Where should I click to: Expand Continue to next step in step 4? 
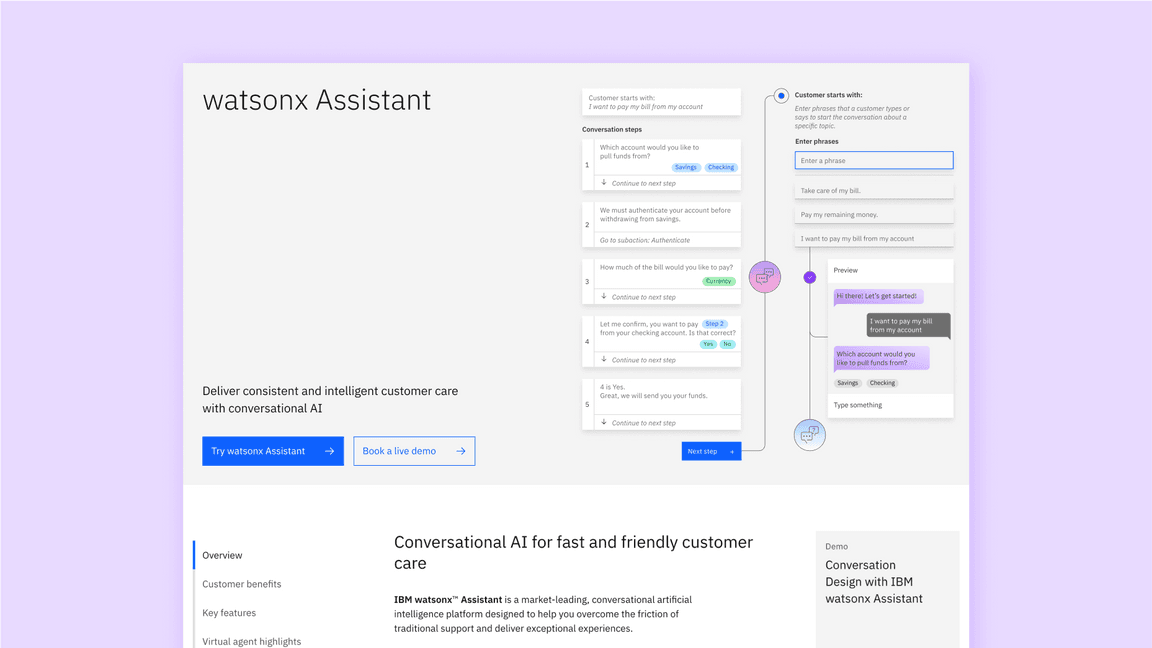[643, 360]
